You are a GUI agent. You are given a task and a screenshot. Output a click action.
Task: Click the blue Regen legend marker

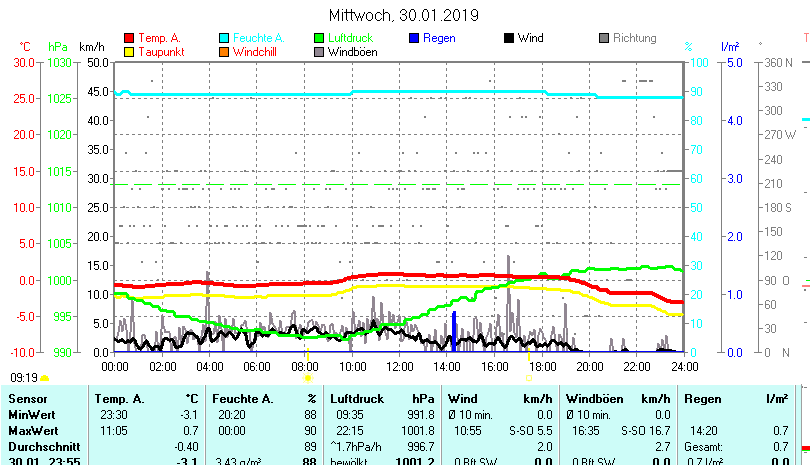[415, 39]
